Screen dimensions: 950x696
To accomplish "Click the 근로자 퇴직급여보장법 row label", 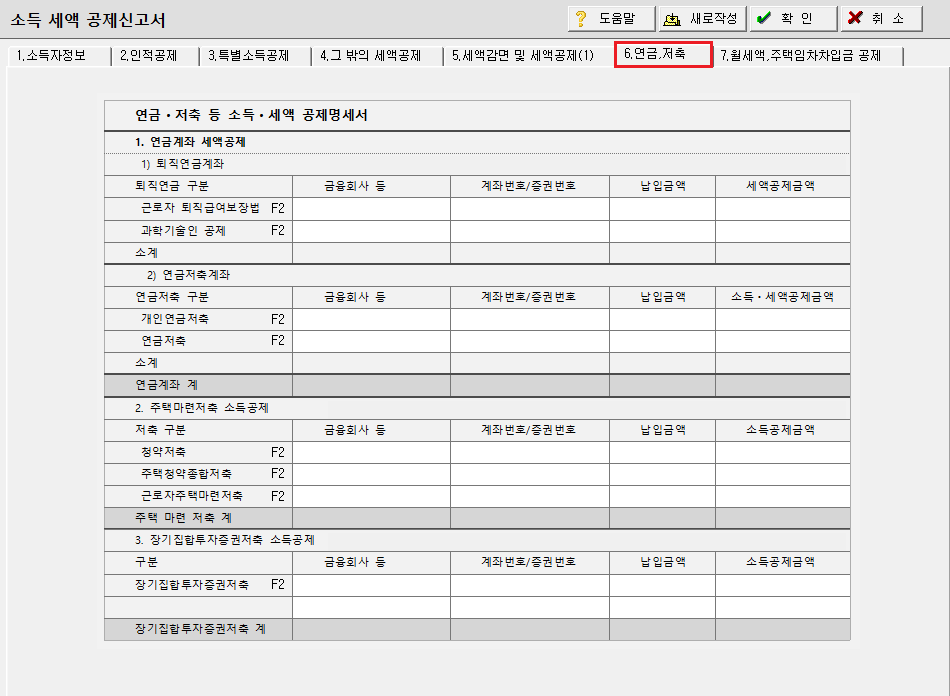I will click(200, 208).
